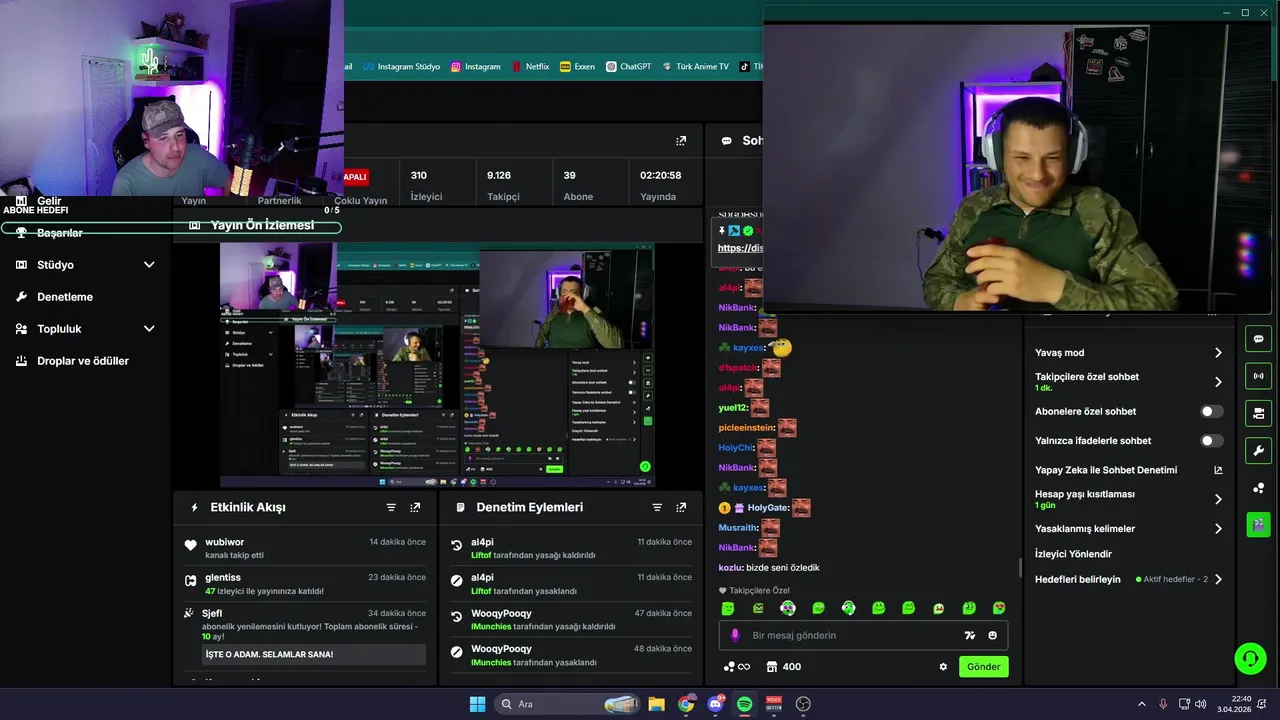
Task: Open Yavaş mod settings
Action: coord(1128,353)
